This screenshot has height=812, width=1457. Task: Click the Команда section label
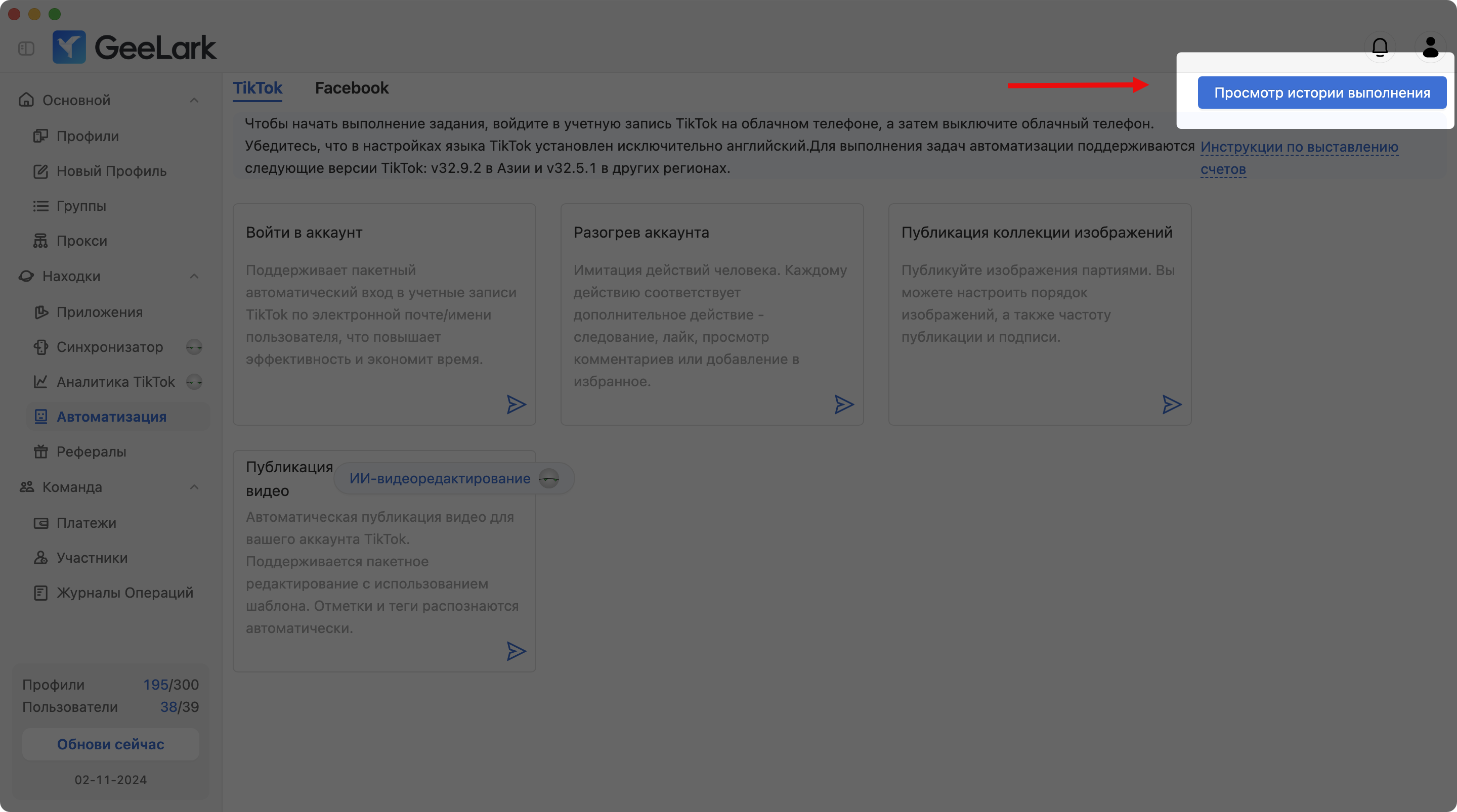72,487
